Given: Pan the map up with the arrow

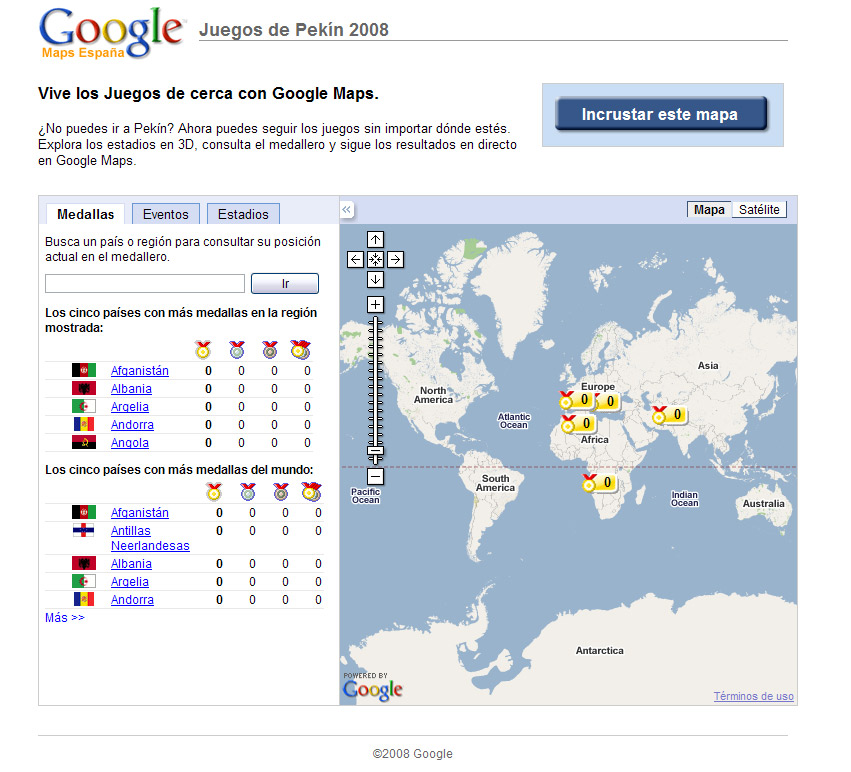Looking at the screenshot, I should point(375,239).
